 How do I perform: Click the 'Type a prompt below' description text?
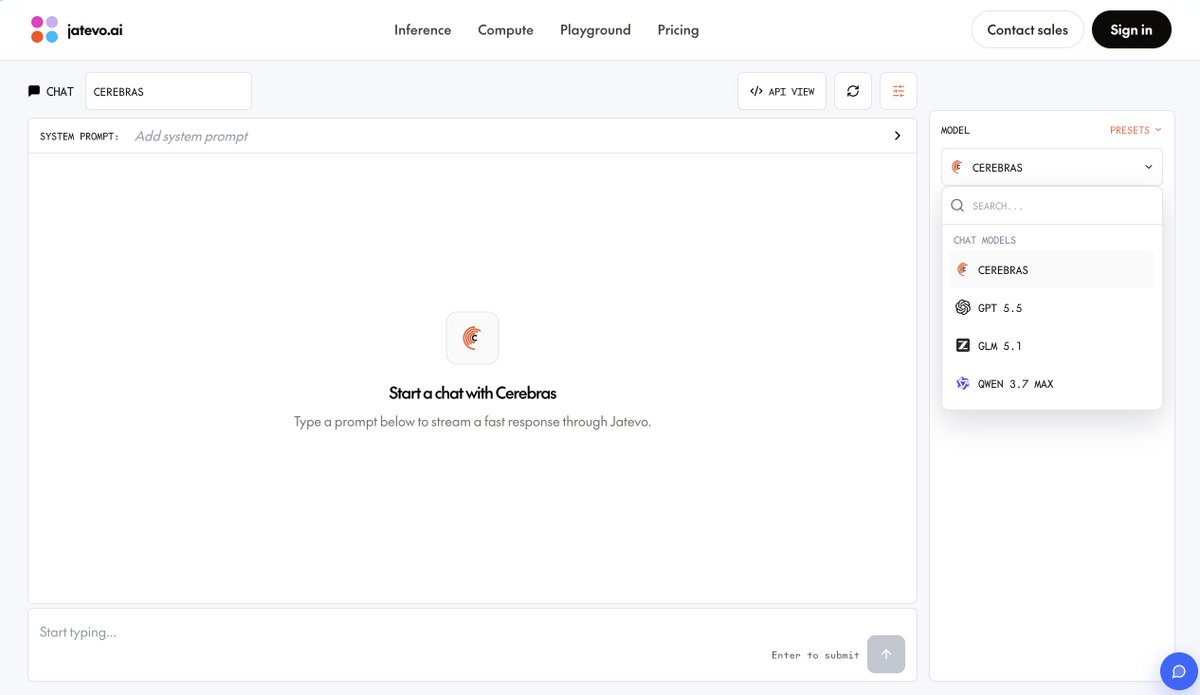click(472, 422)
